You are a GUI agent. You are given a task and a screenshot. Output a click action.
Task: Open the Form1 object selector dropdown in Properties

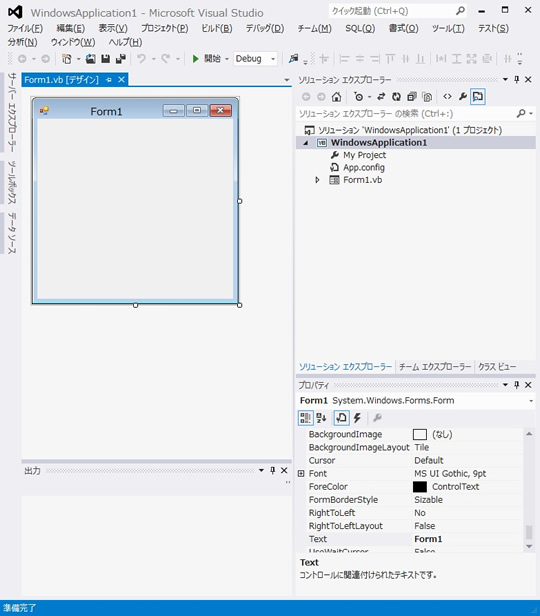click(x=531, y=401)
